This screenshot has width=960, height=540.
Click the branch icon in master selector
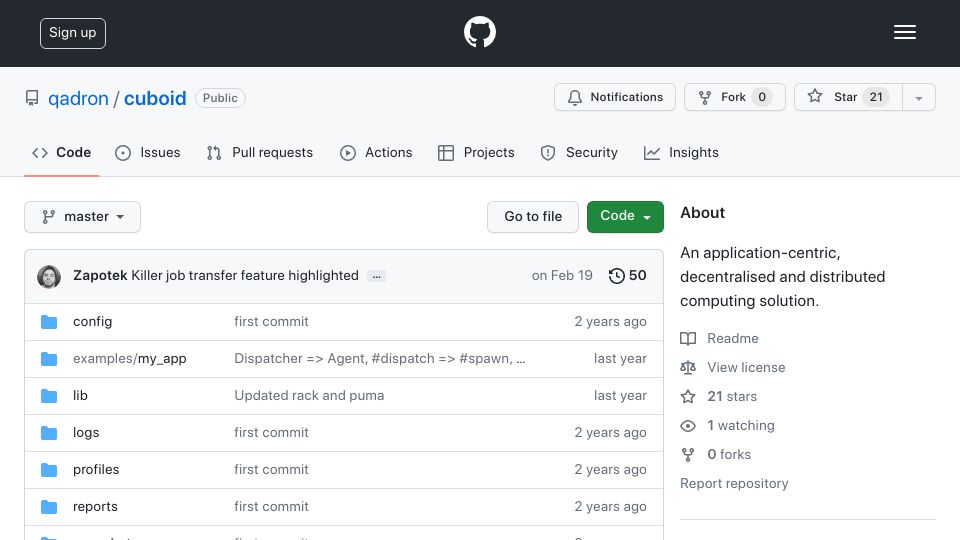click(x=48, y=217)
